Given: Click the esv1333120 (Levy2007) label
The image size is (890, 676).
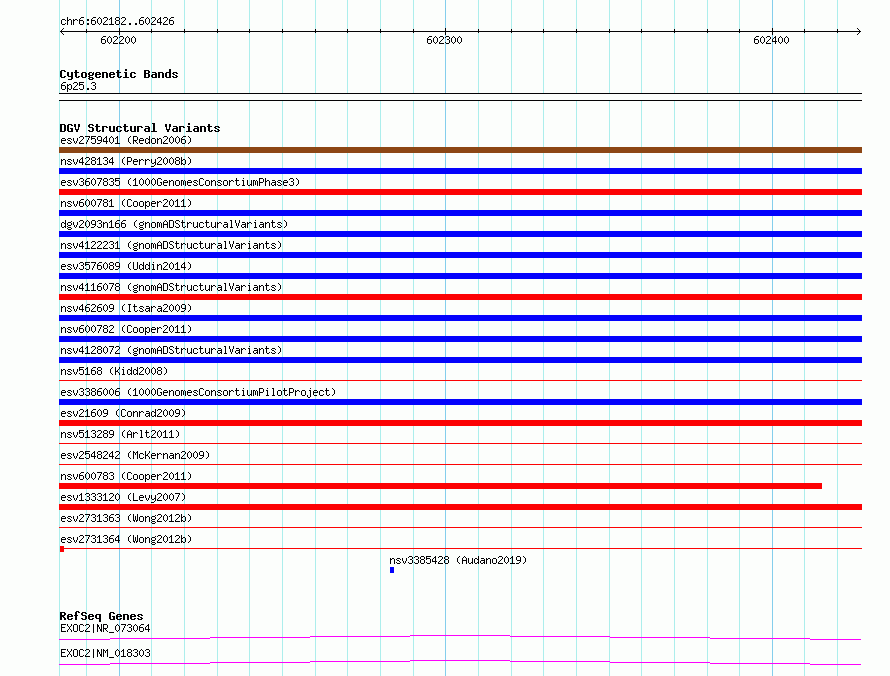Looking at the screenshot, I should click(x=123, y=497).
